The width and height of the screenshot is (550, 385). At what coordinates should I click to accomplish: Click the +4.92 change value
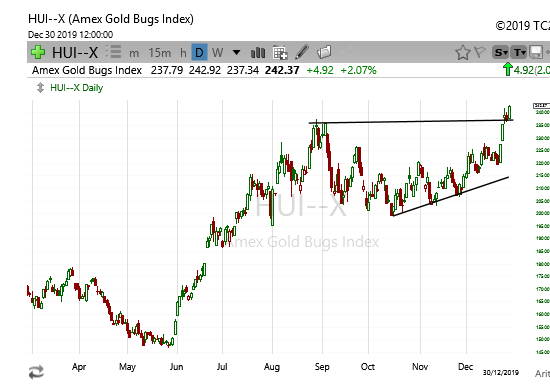(320, 70)
